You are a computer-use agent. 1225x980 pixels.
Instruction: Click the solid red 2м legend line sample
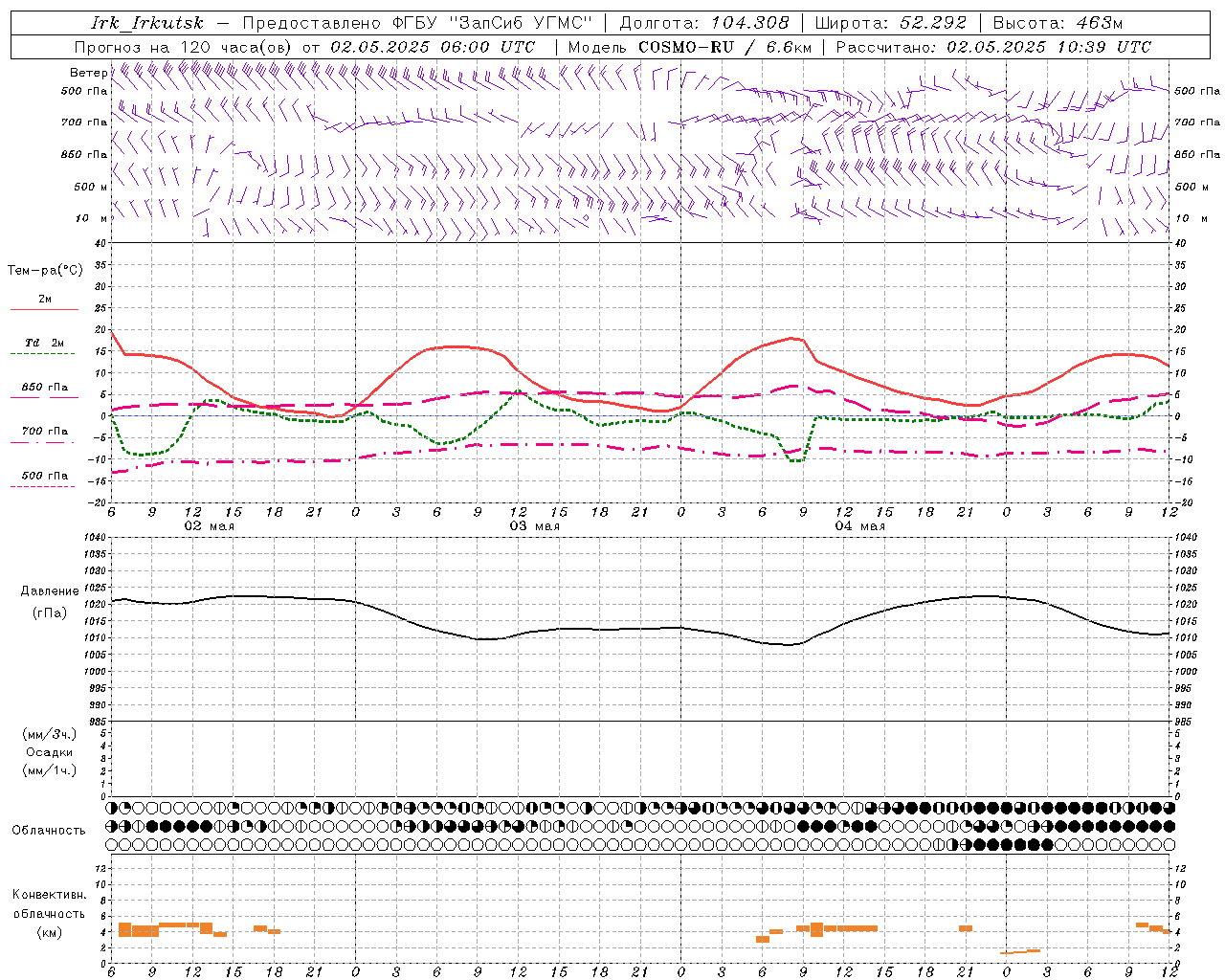coord(44,310)
